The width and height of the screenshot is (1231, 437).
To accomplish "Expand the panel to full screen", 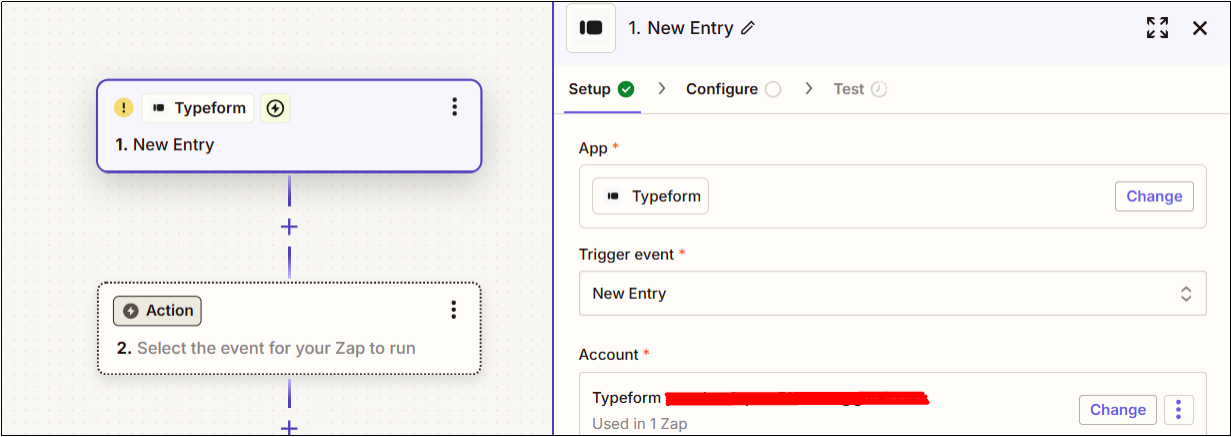I will [x=1157, y=28].
